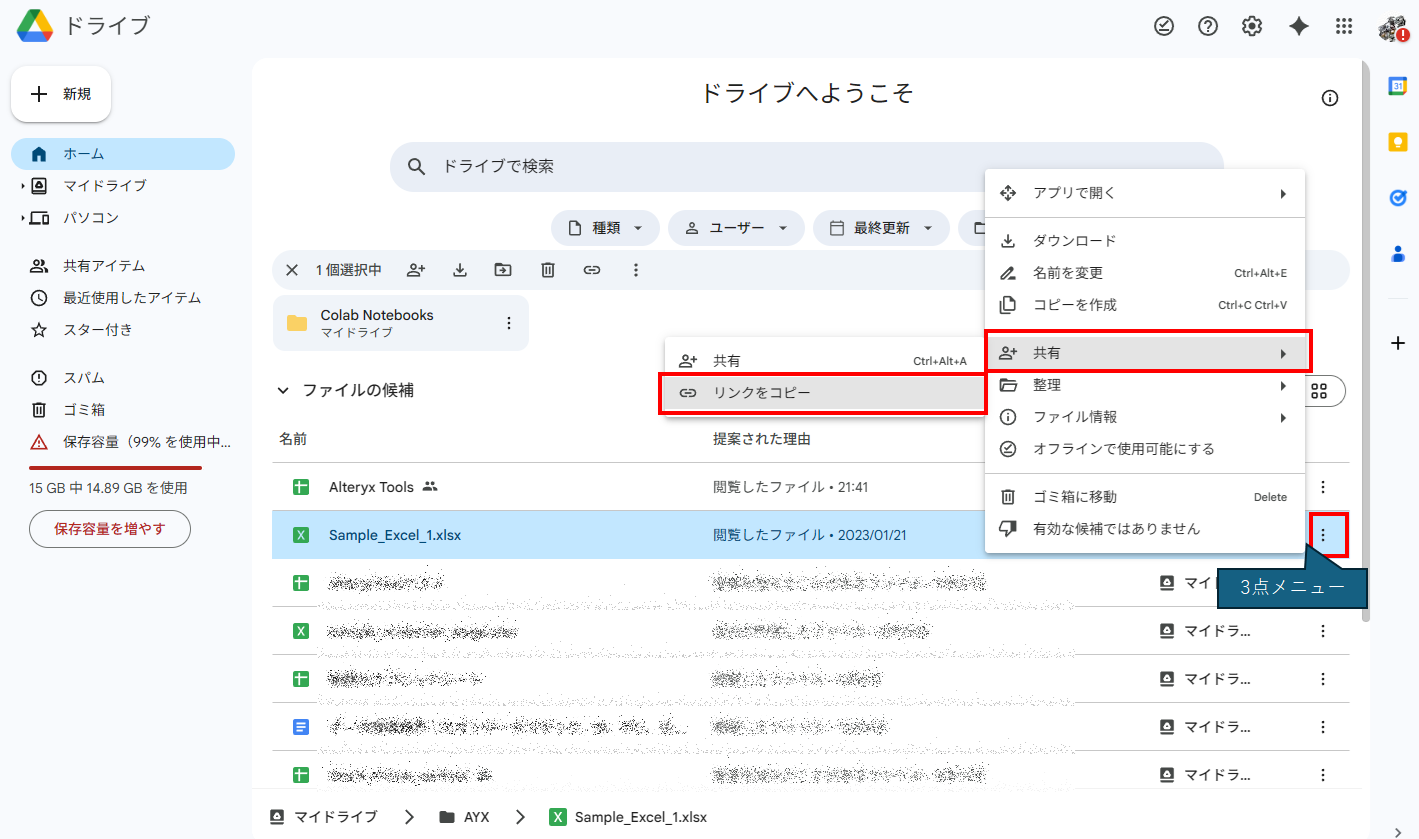
Task: Click the trash icon in selection toolbar
Action: 548,270
